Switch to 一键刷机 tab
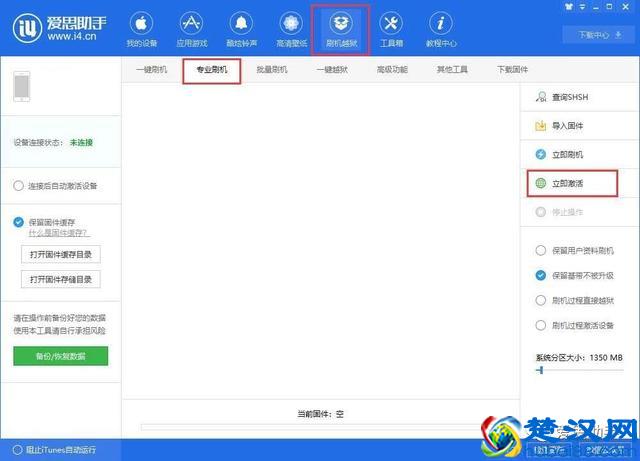This screenshot has width=640, height=461. click(151, 70)
